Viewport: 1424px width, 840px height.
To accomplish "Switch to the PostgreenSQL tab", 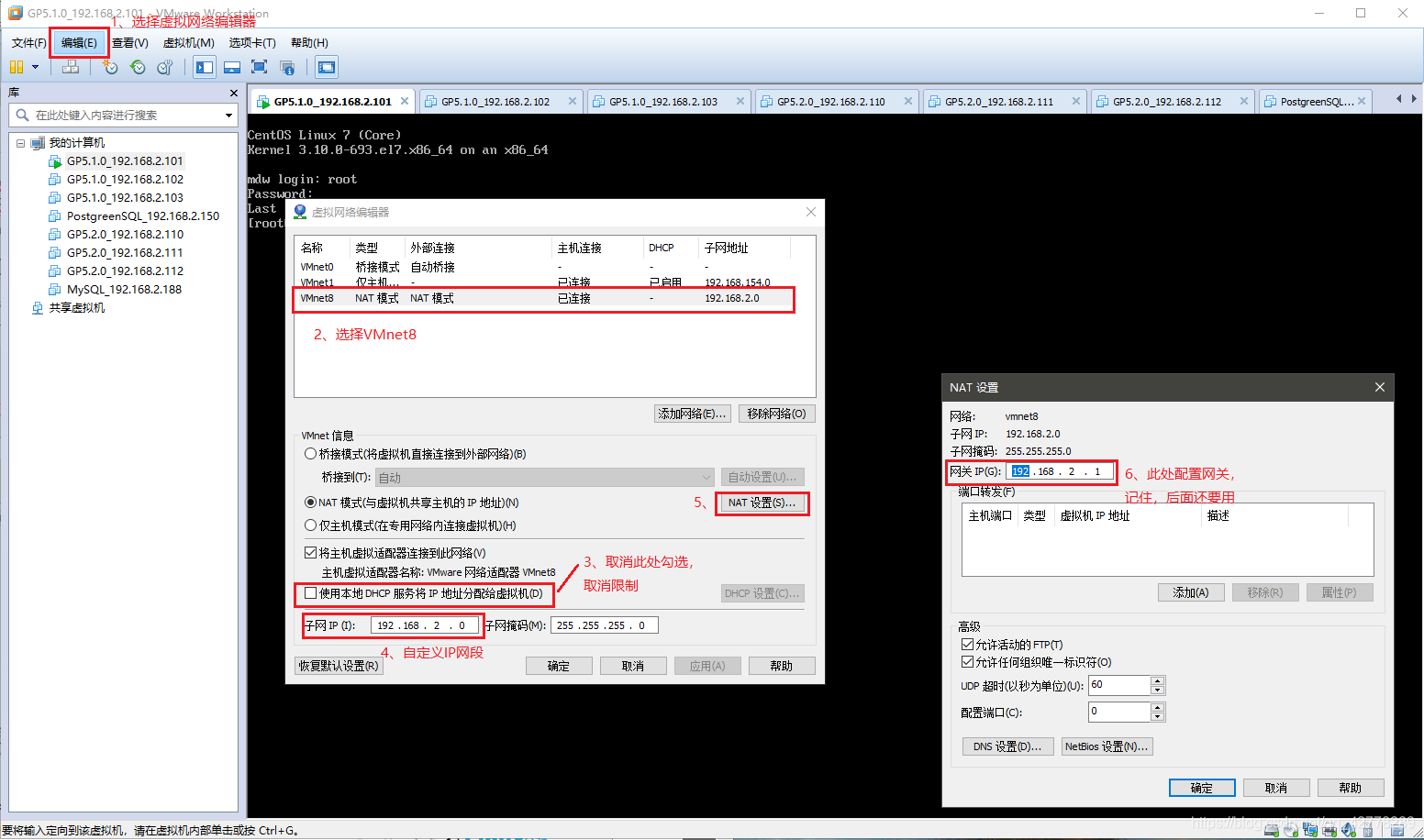I will click(1317, 102).
